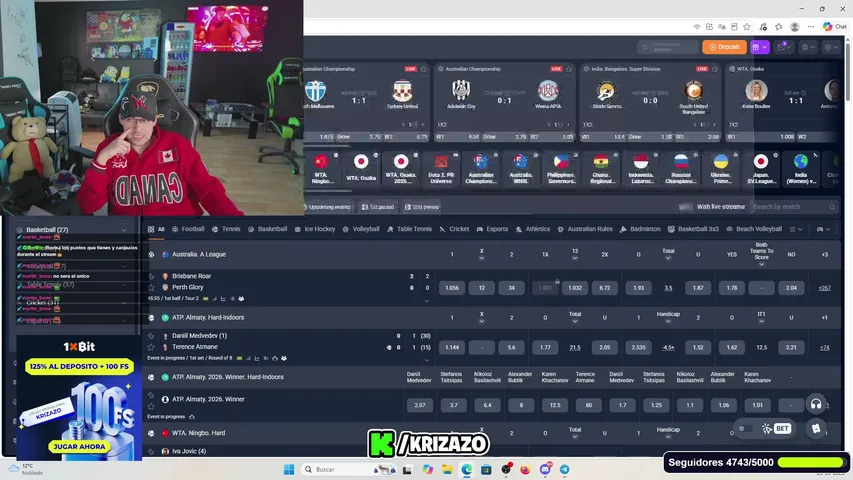The width and height of the screenshot is (853, 480).
Task: Switch to the Tennis tab
Action: point(226,229)
